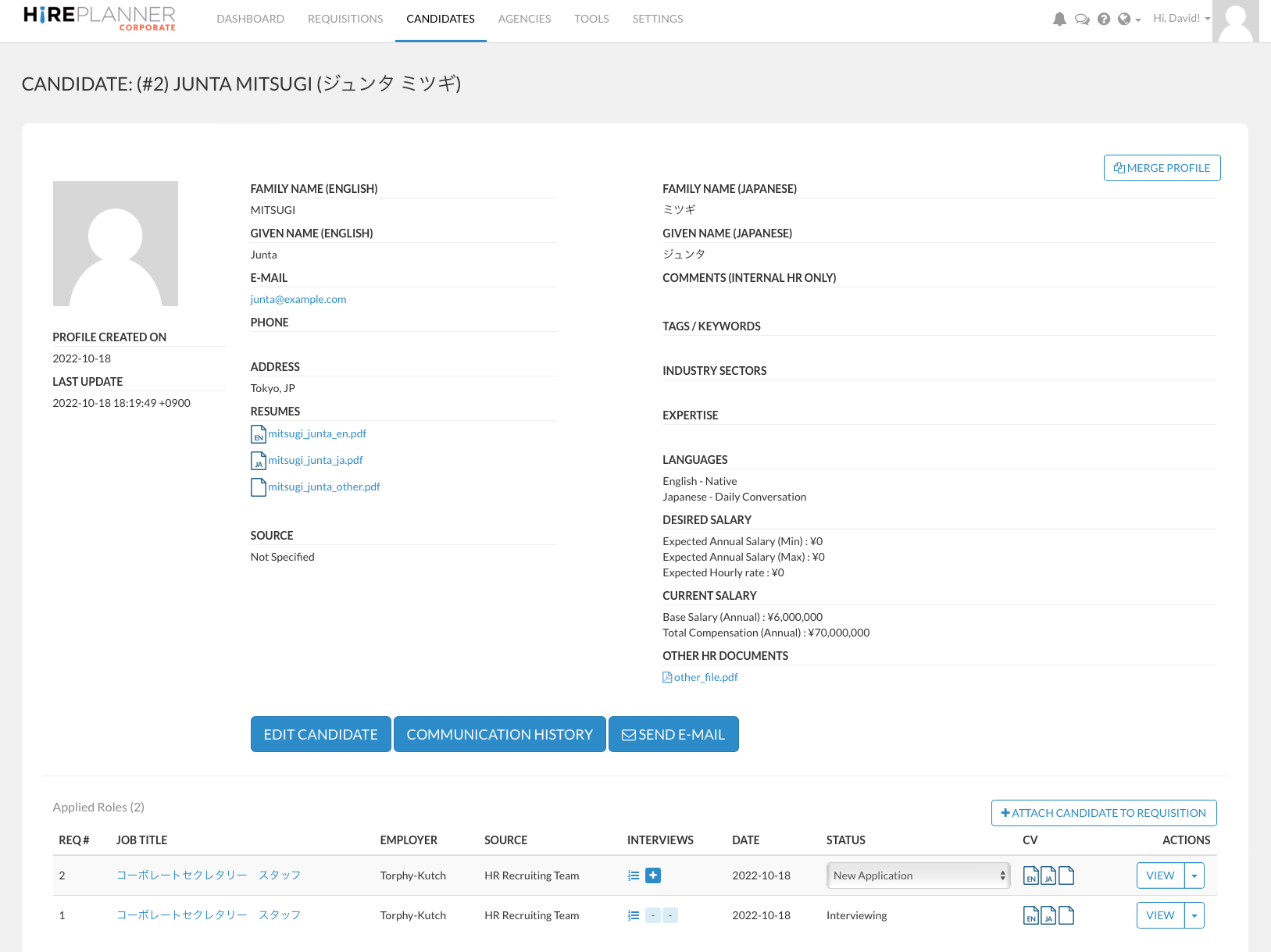This screenshot has height=952, width=1271.
Task: Click the EDIT CANDIDATE button
Action: [x=320, y=734]
